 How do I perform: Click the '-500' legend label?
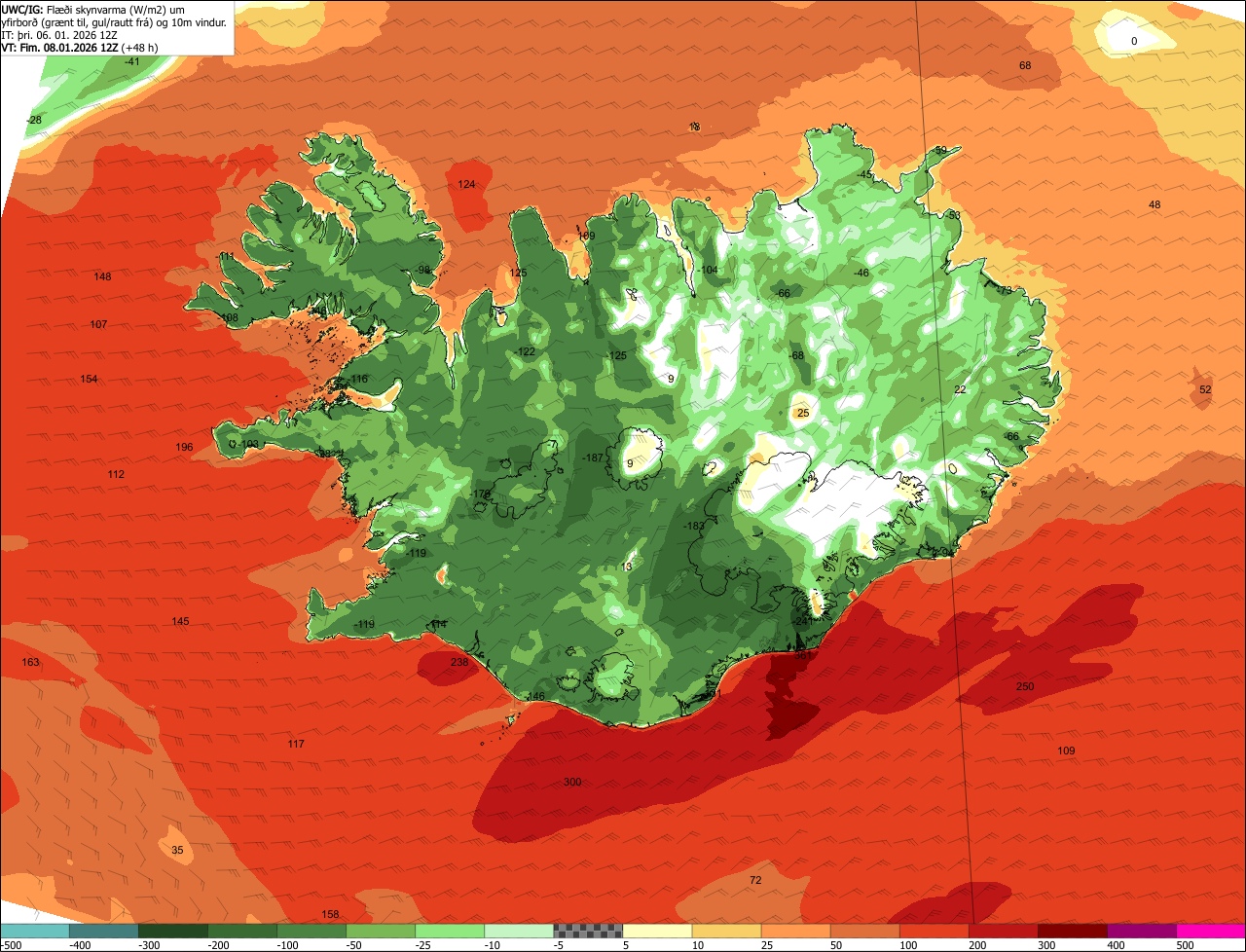11,944
